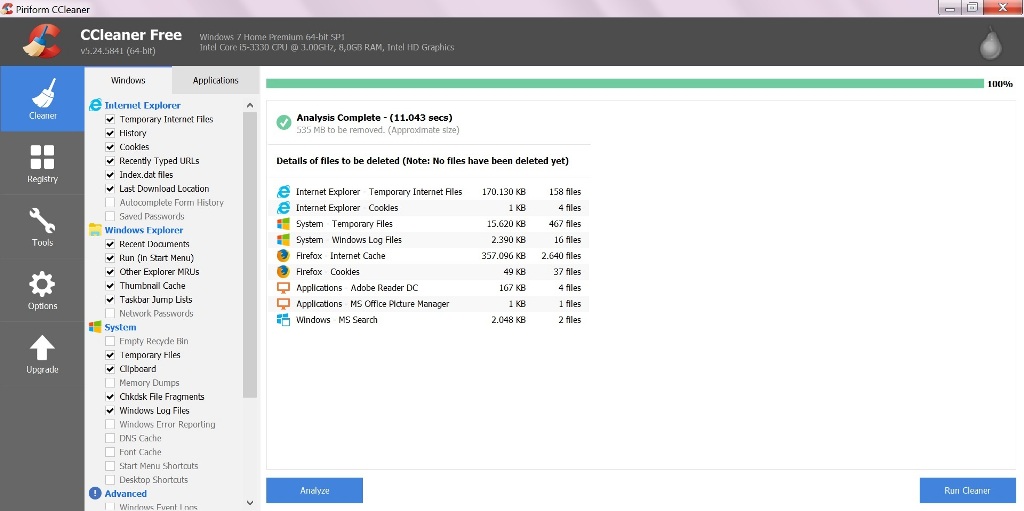
Task: Enable Memory Dumps cleaning
Action: click(x=110, y=383)
